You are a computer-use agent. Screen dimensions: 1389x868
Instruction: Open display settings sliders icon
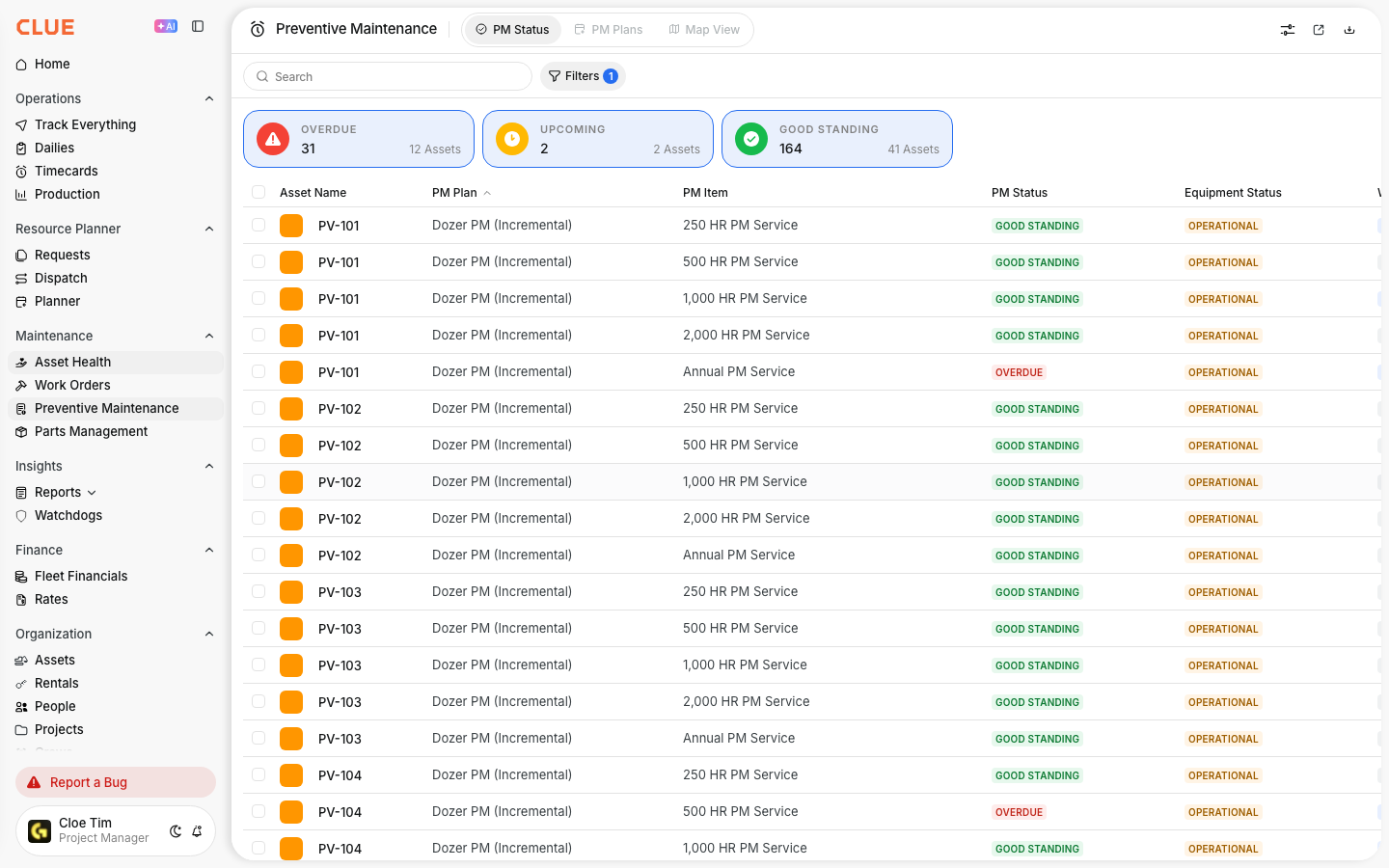1288,30
